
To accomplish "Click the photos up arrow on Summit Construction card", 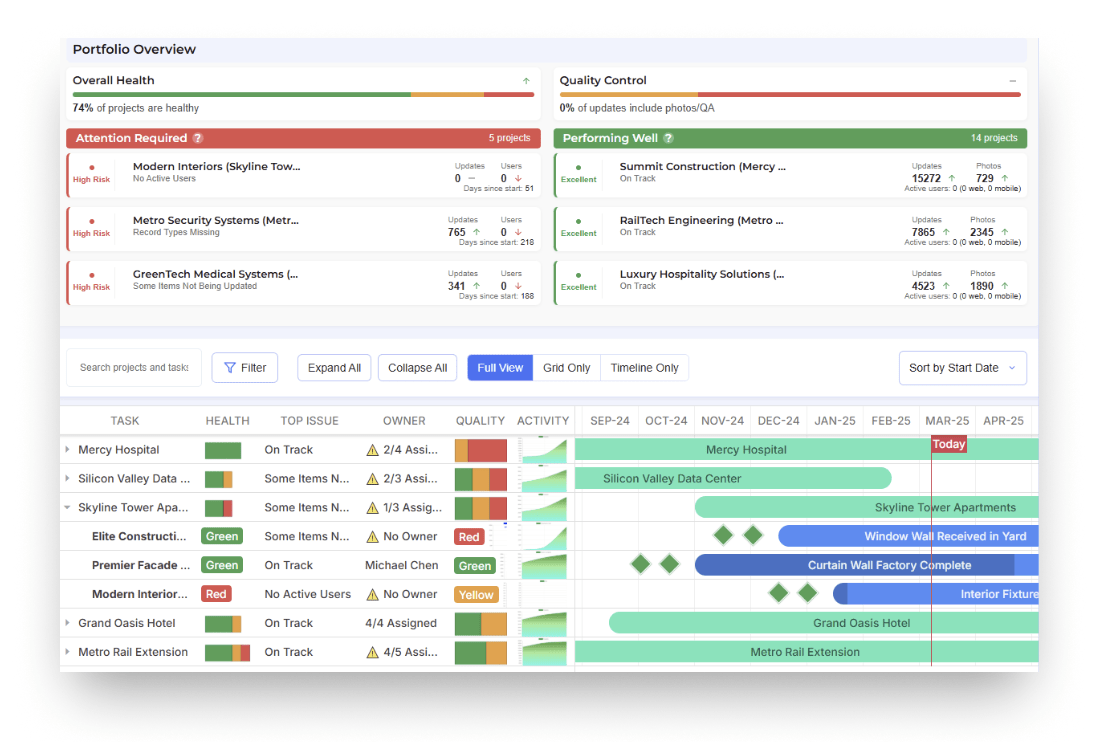I will 1005,178.
